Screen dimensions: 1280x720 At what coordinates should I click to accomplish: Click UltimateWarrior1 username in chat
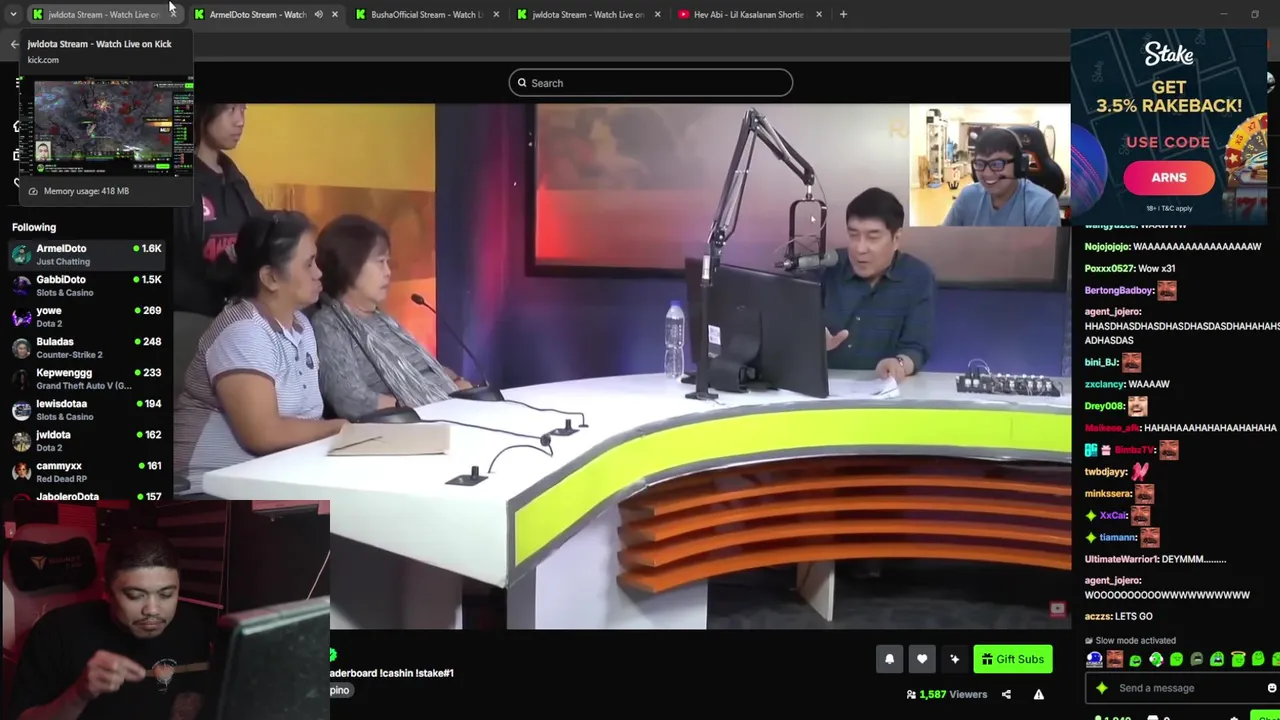1121,559
